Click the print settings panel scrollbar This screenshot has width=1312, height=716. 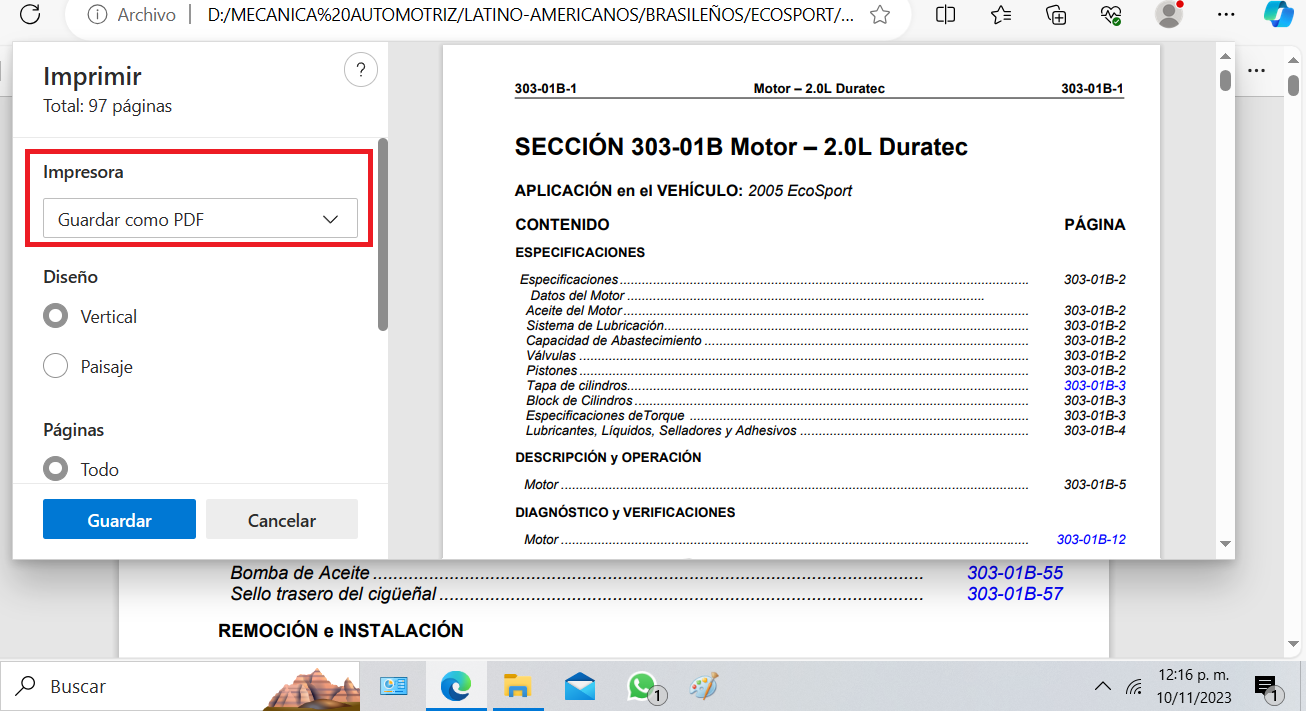(383, 235)
